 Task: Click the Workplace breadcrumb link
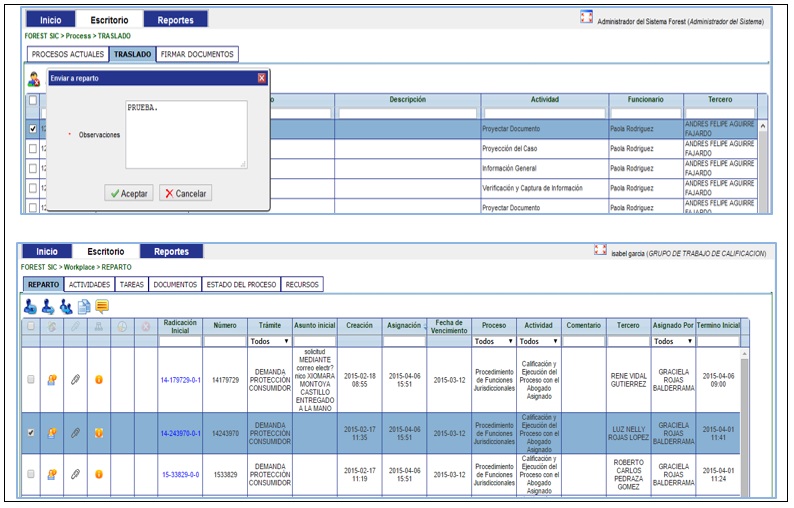(80, 267)
